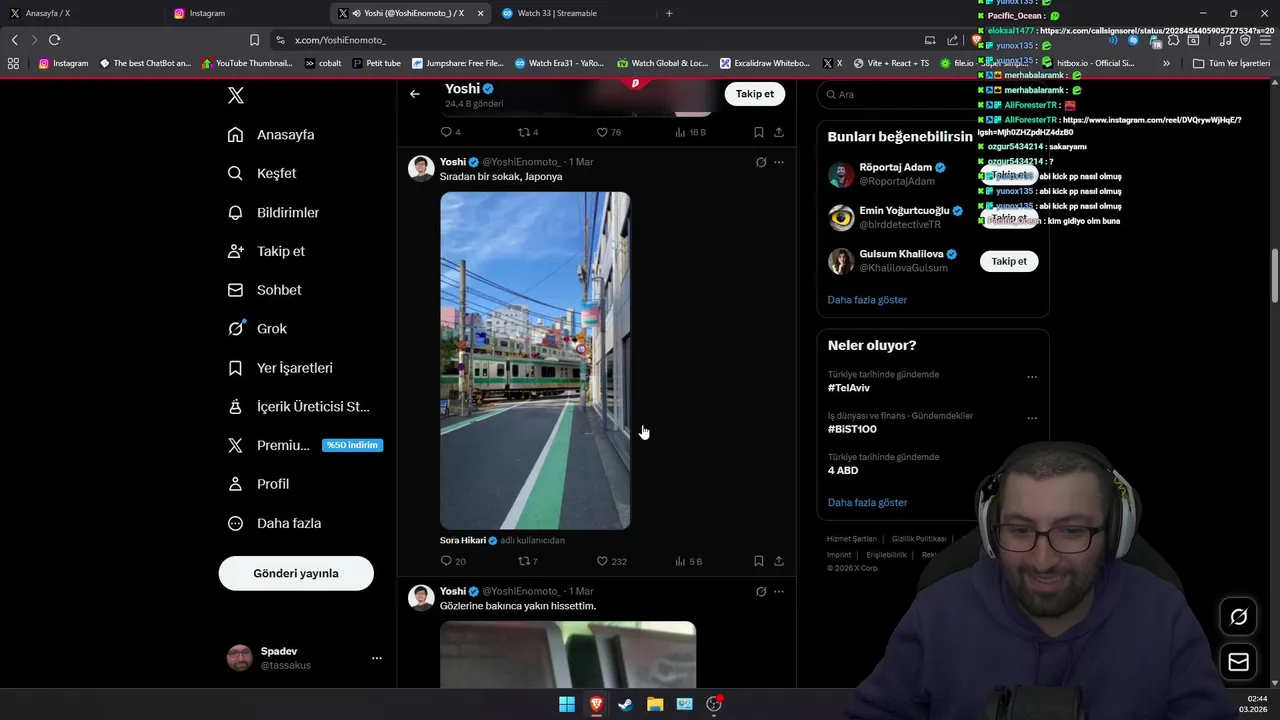Repost the post with 7 reposts

pos(523,561)
